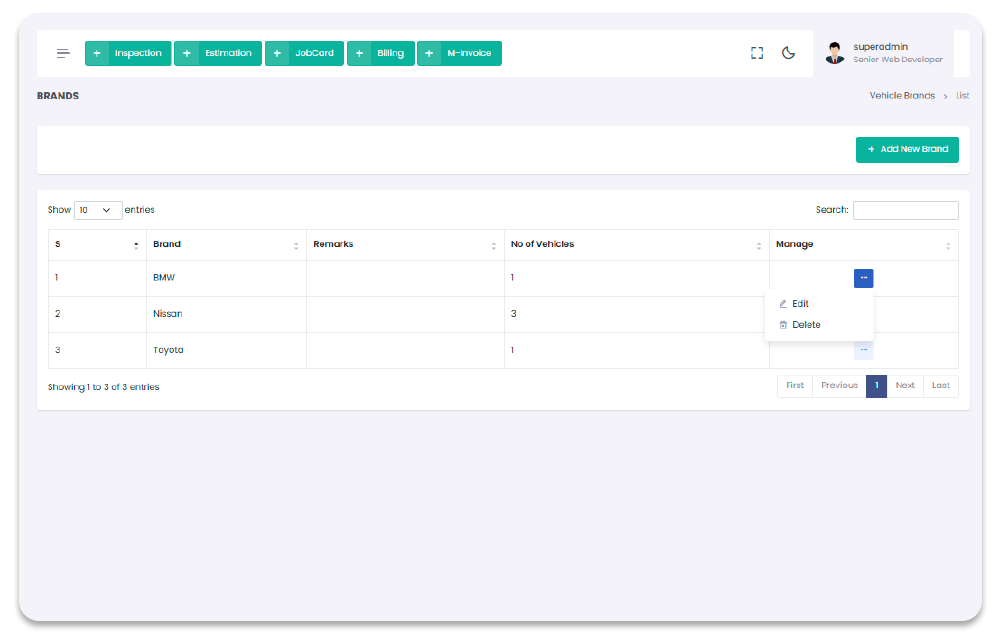Click plus icon on Inspection button
Viewport: 1000px width, 633px height.
(x=97, y=54)
